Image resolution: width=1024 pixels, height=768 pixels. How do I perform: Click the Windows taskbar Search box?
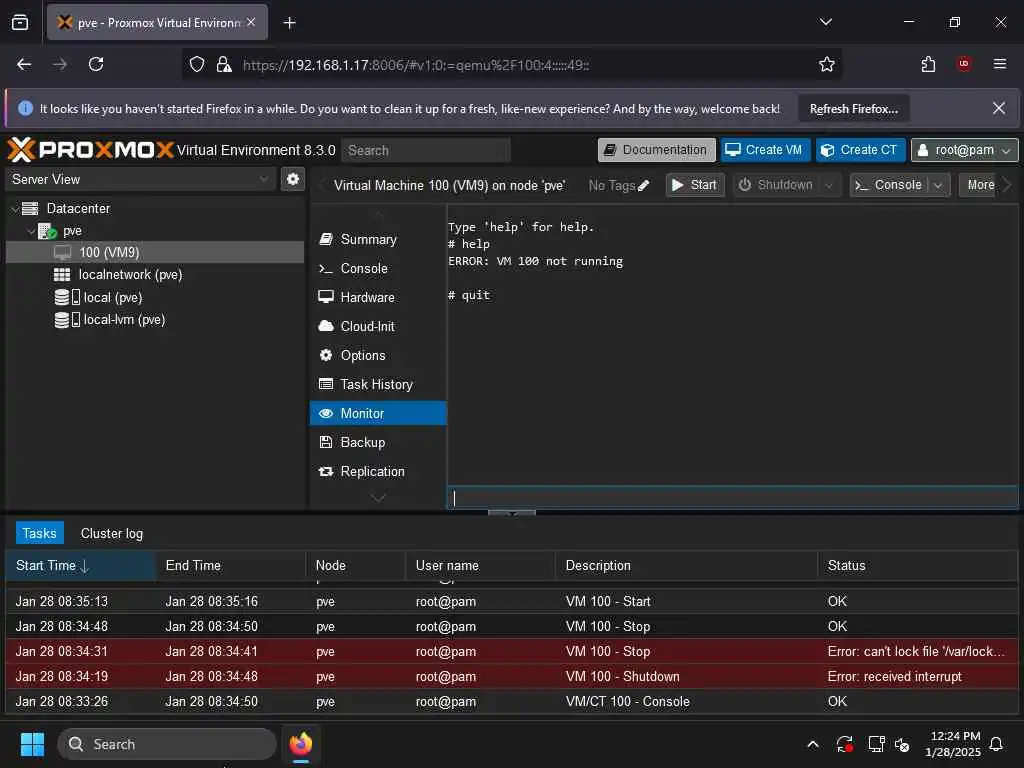pos(167,744)
